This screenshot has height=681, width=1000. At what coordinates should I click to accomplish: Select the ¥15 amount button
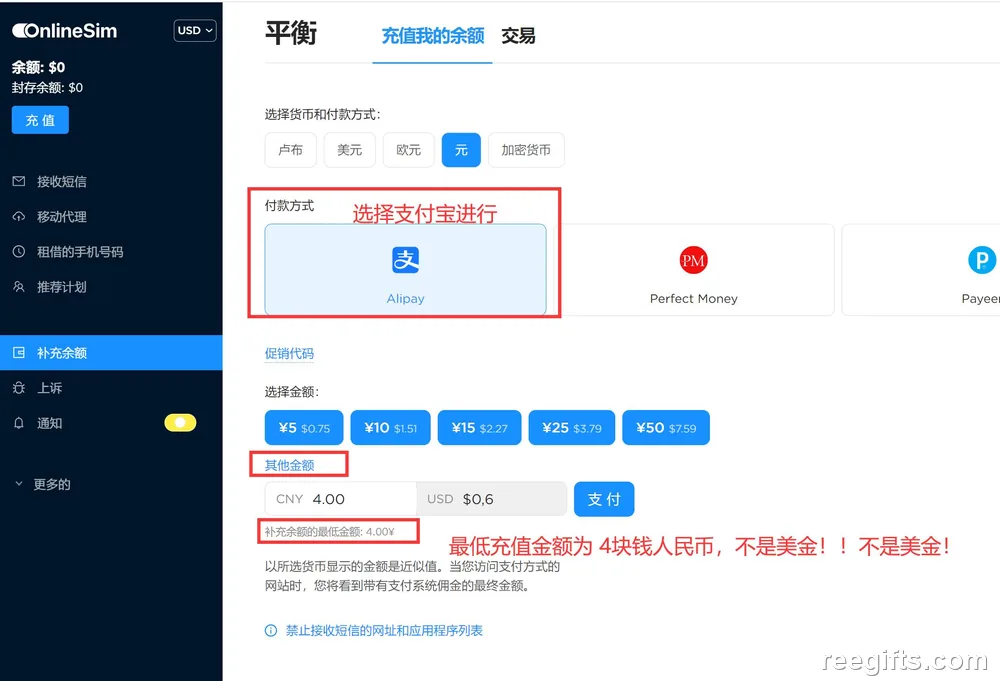point(480,428)
